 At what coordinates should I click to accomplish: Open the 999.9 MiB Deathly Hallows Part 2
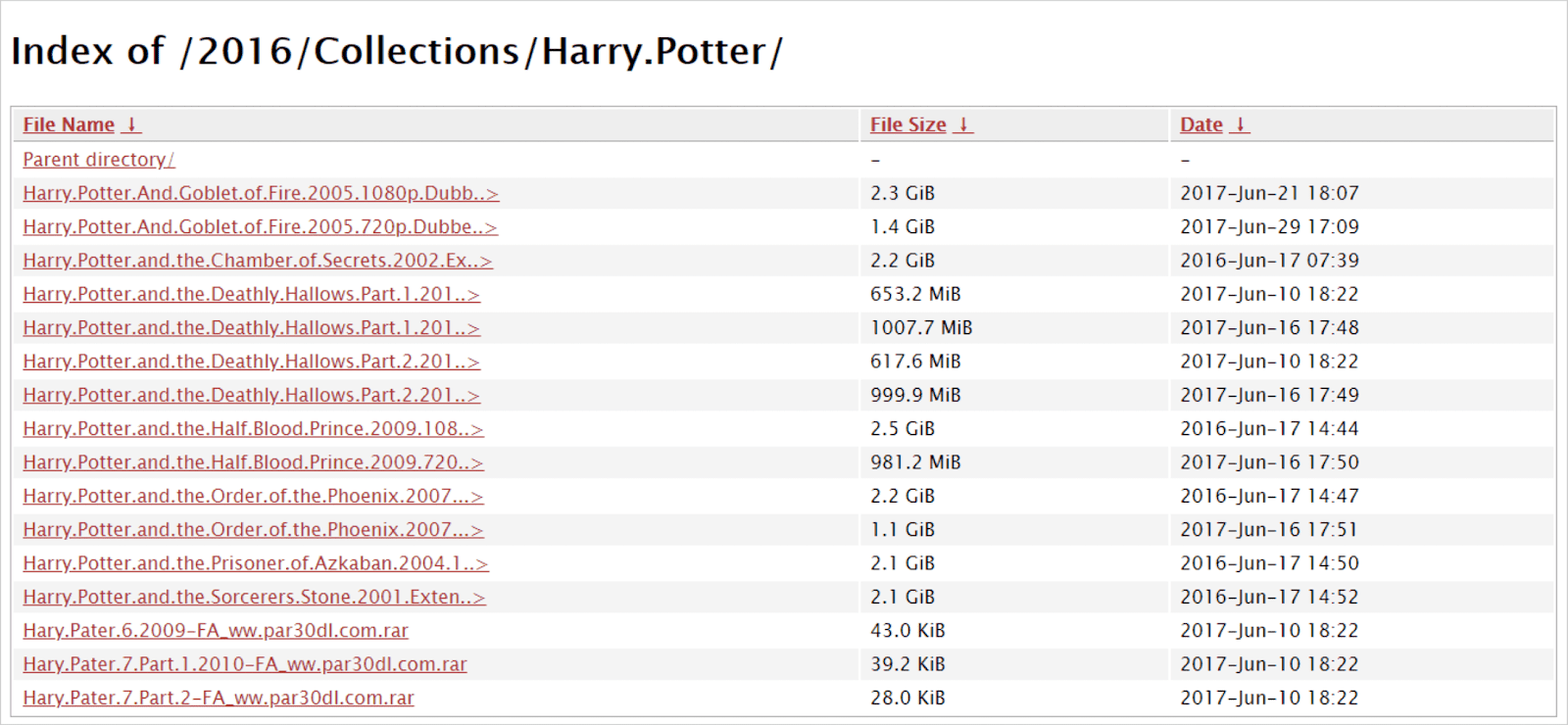coord(251,395)
